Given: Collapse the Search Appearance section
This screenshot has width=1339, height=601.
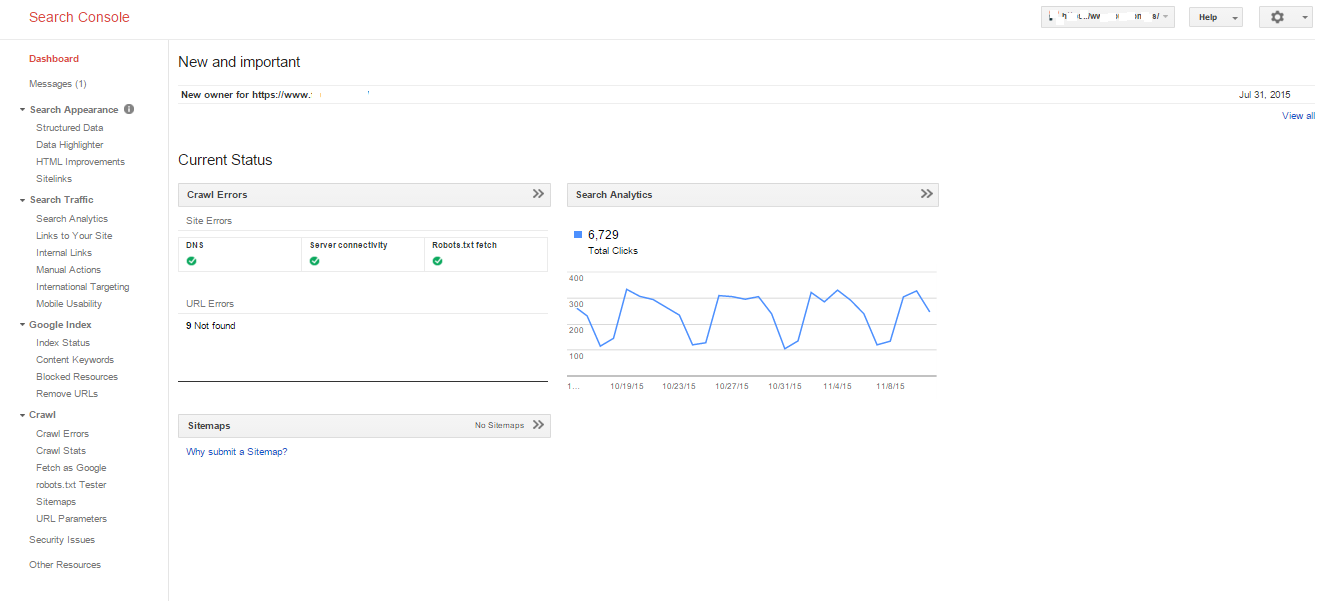Looking at the screenshot, I should [22, 110].
